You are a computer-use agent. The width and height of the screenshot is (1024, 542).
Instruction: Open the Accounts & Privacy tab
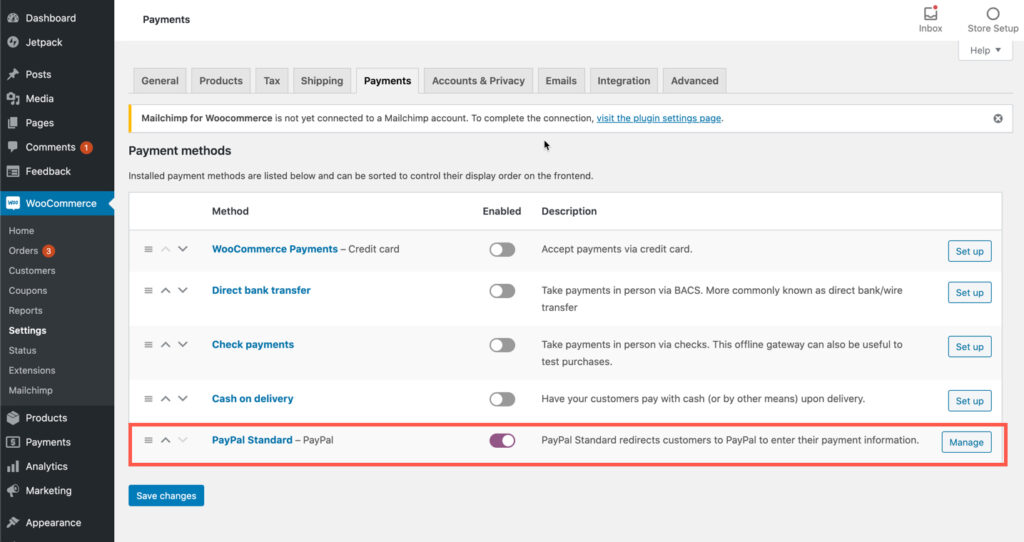point(478,81)
